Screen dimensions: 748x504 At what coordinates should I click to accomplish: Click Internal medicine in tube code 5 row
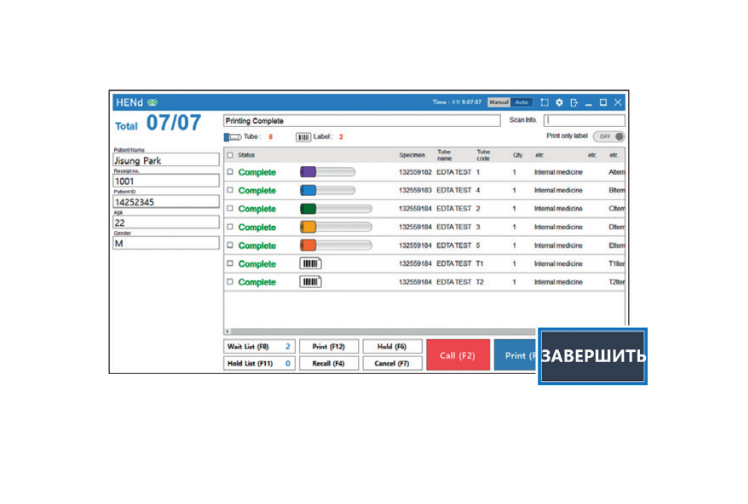coord(558,246)
